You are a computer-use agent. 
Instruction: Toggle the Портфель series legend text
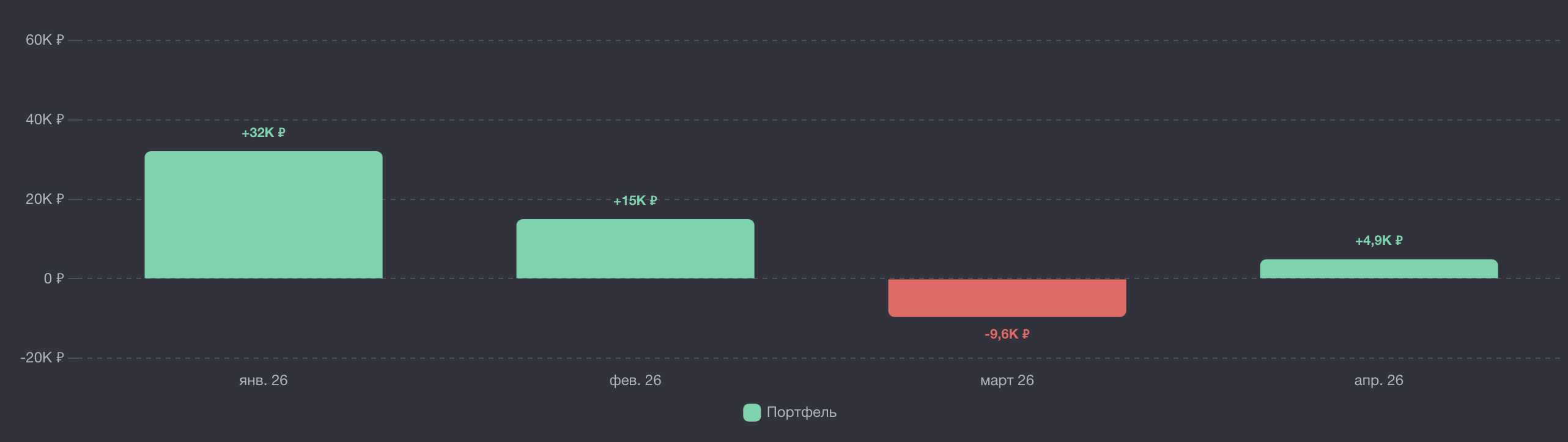point(801,413)
